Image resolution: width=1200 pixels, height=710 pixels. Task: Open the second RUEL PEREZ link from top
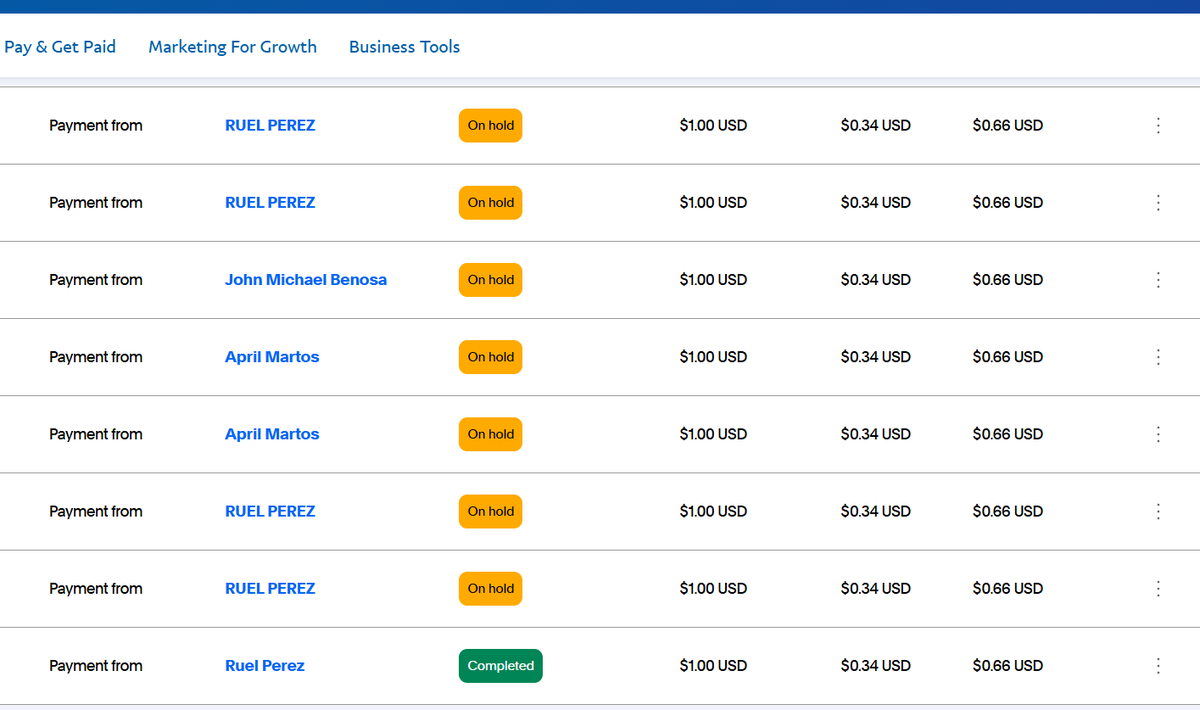[270, 203]
